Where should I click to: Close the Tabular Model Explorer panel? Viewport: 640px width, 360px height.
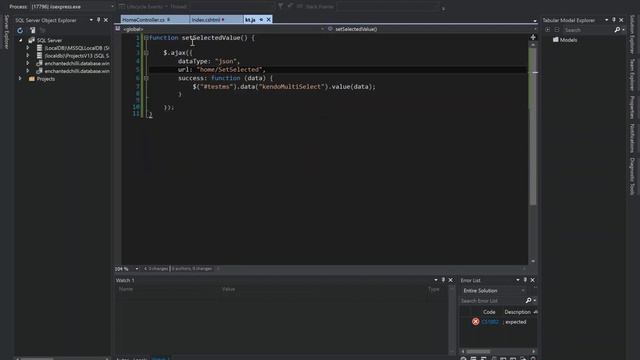point(621,20)
